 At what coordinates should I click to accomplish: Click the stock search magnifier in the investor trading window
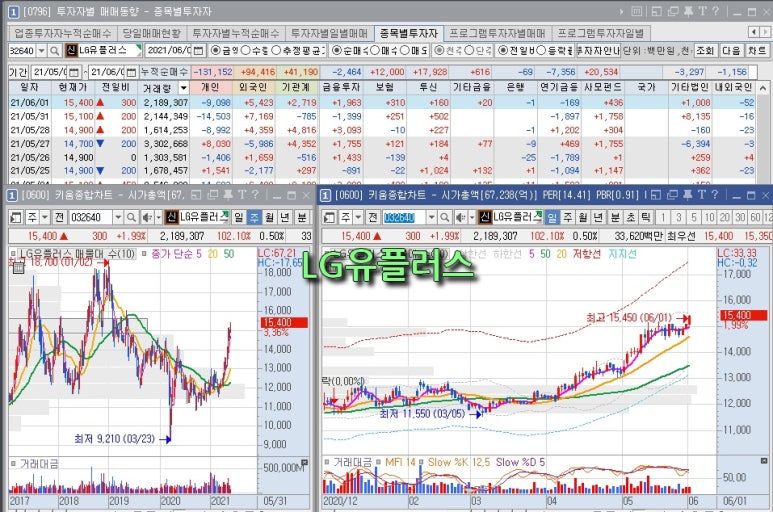pyautogui.click(x=55, y=51)
